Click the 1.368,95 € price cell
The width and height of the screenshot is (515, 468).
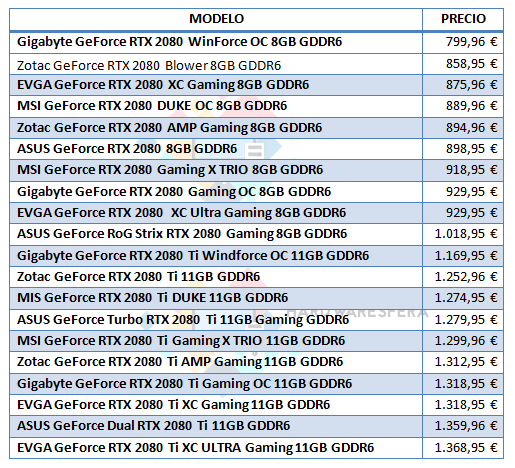pos(463,448)
